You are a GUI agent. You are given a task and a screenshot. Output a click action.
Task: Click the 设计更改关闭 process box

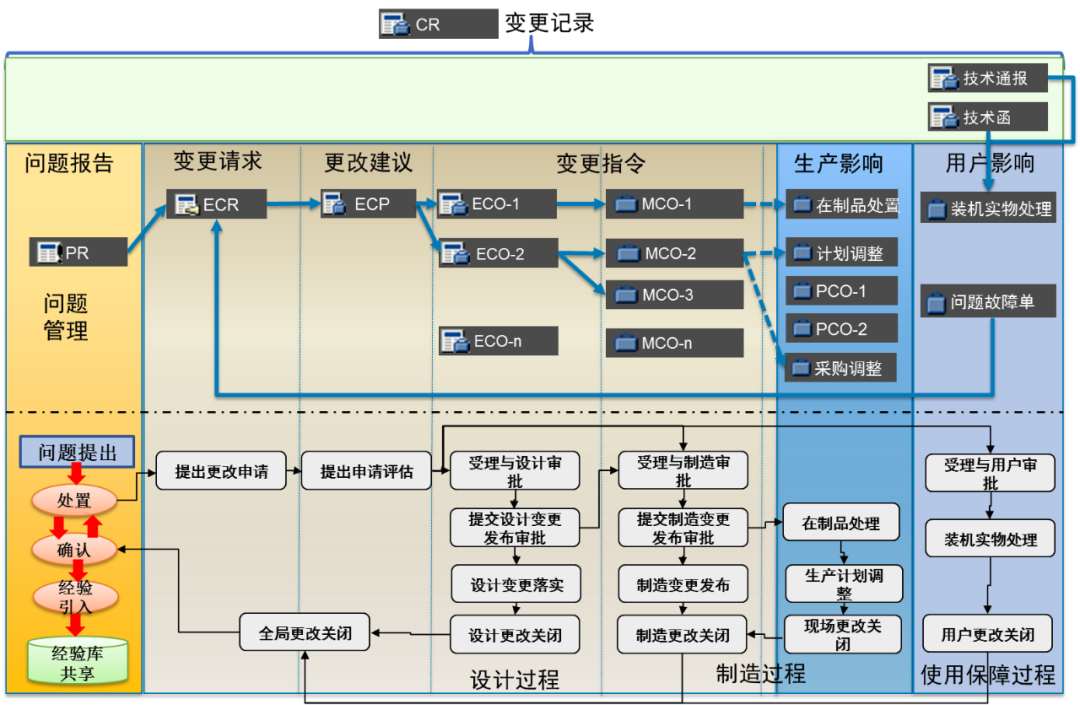click(515, 635)
